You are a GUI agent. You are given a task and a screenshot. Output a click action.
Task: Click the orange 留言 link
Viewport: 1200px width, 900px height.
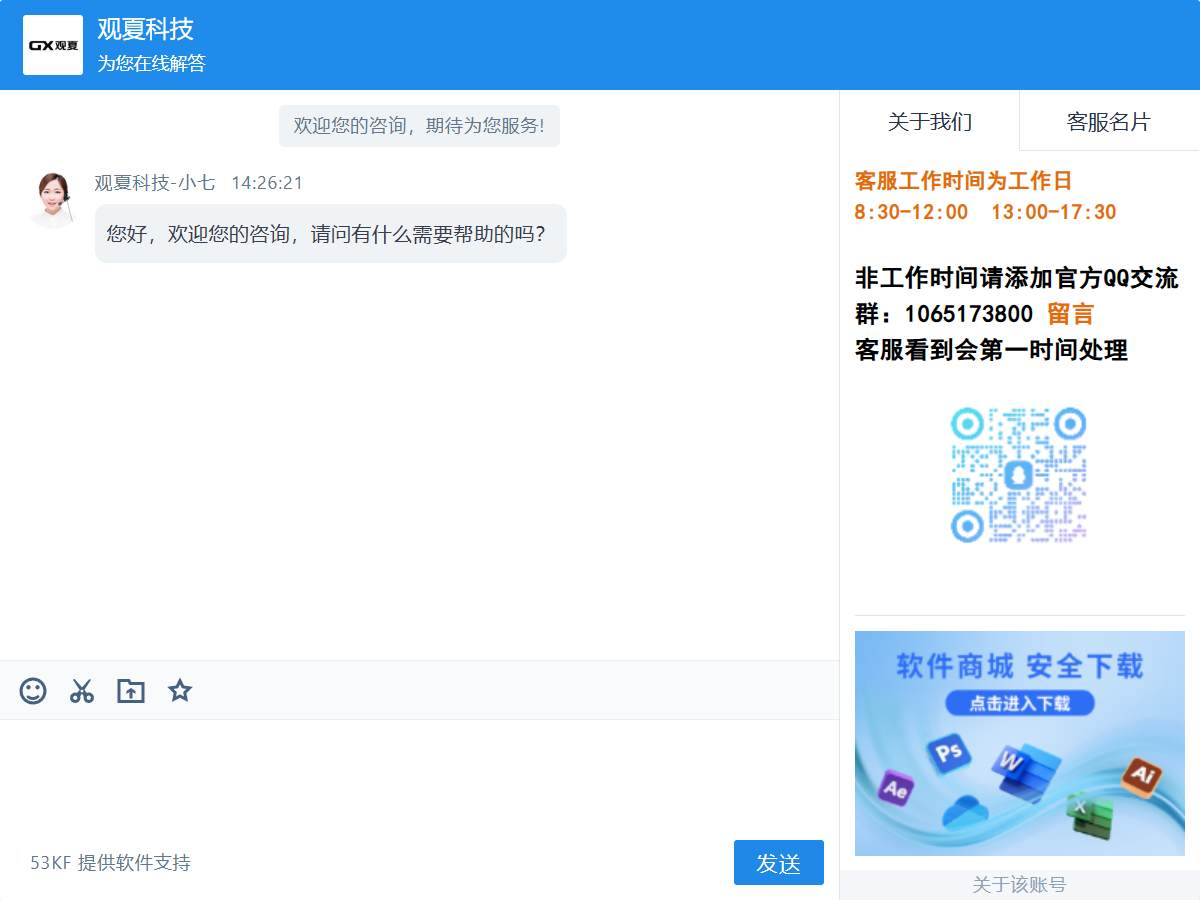[x=1070, y=314]
